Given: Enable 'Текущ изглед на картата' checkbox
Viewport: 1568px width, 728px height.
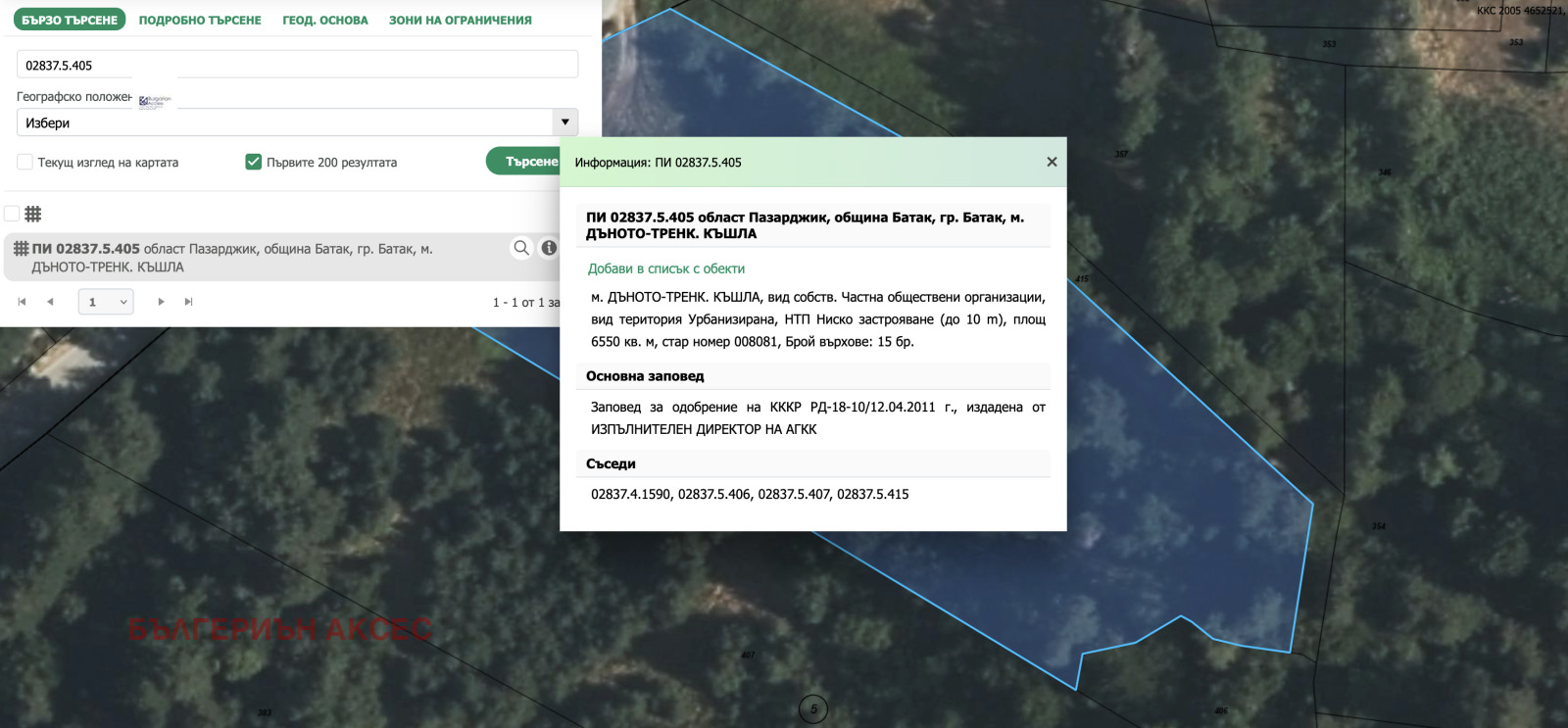Looking at the screenshot, I should [25, 162].
